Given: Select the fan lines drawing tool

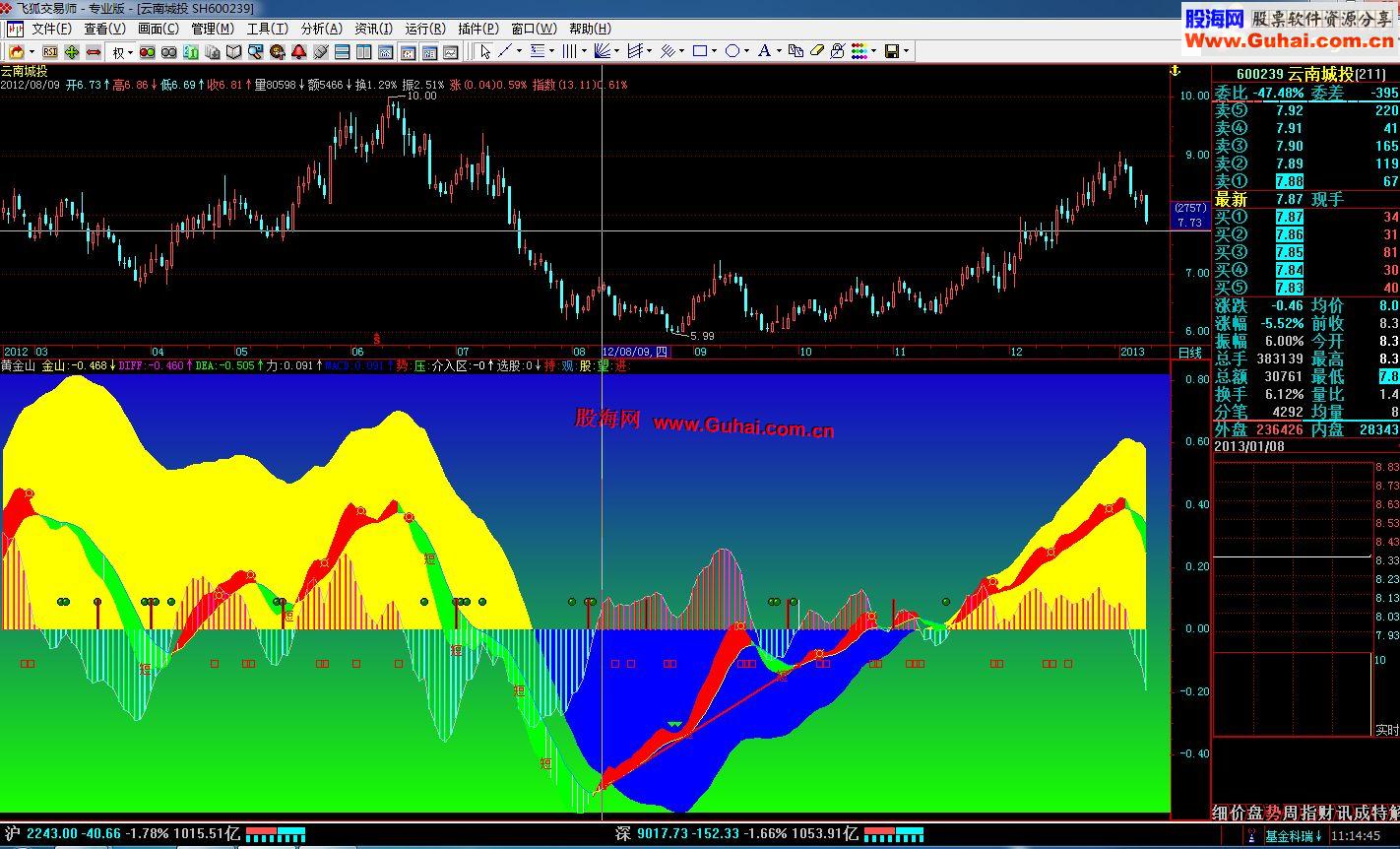Looking at the screenshot, I should (x=602, y=51).
